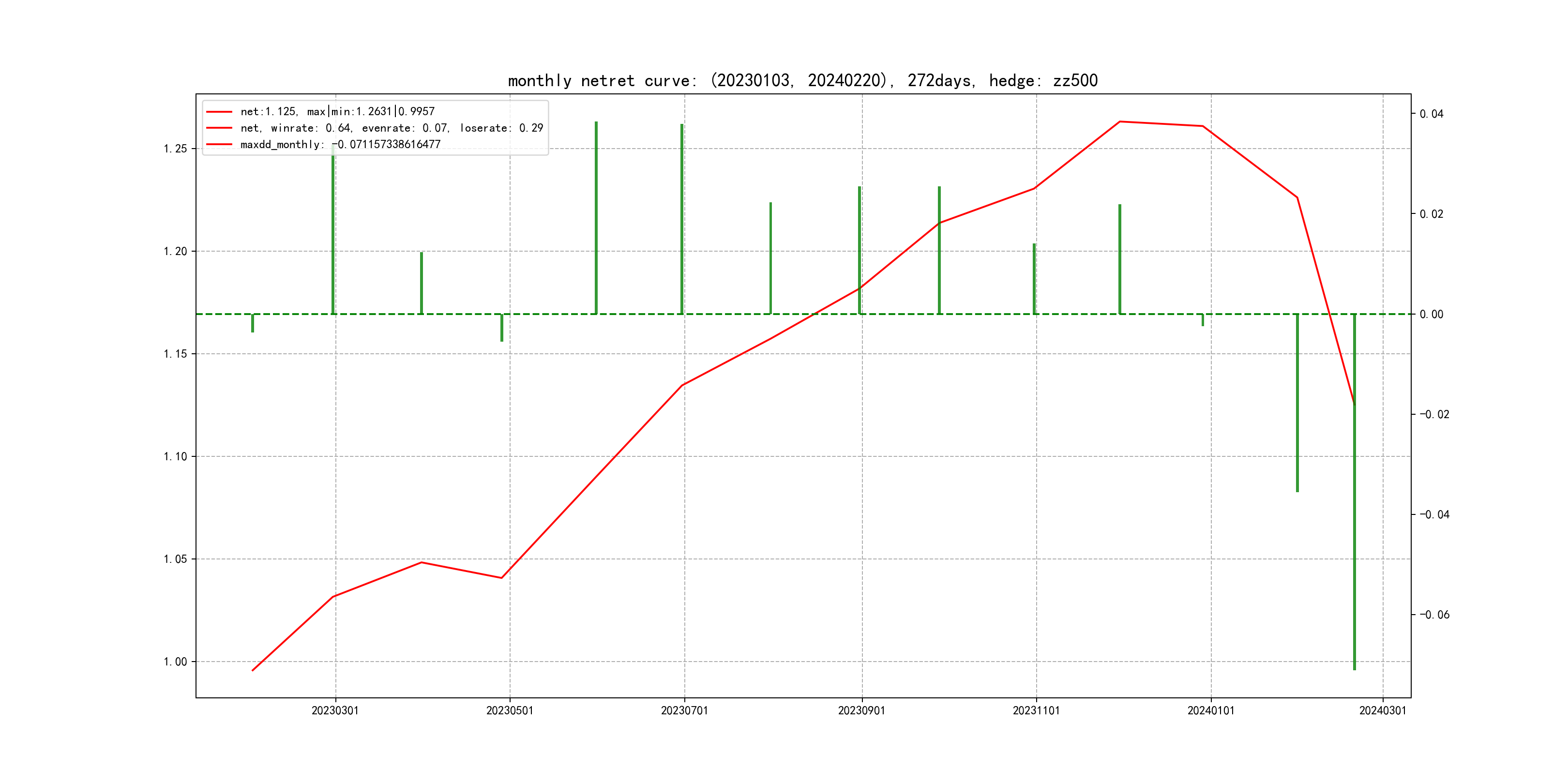Click x-axis label 20230701
The height and width of the screenshot is (784, 1568).
point(684,710)
